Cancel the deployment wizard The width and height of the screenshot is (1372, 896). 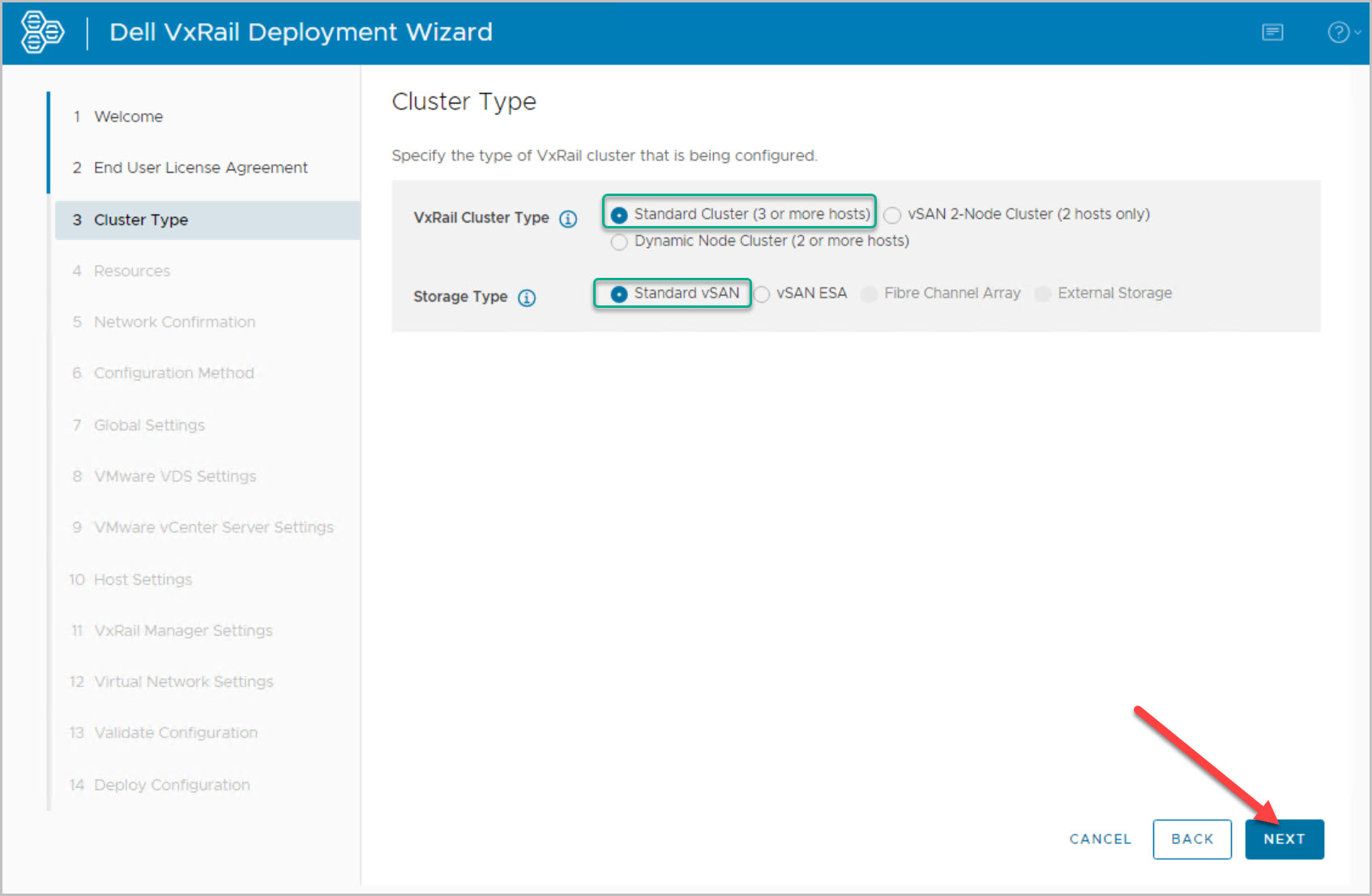pos(1100,839)
